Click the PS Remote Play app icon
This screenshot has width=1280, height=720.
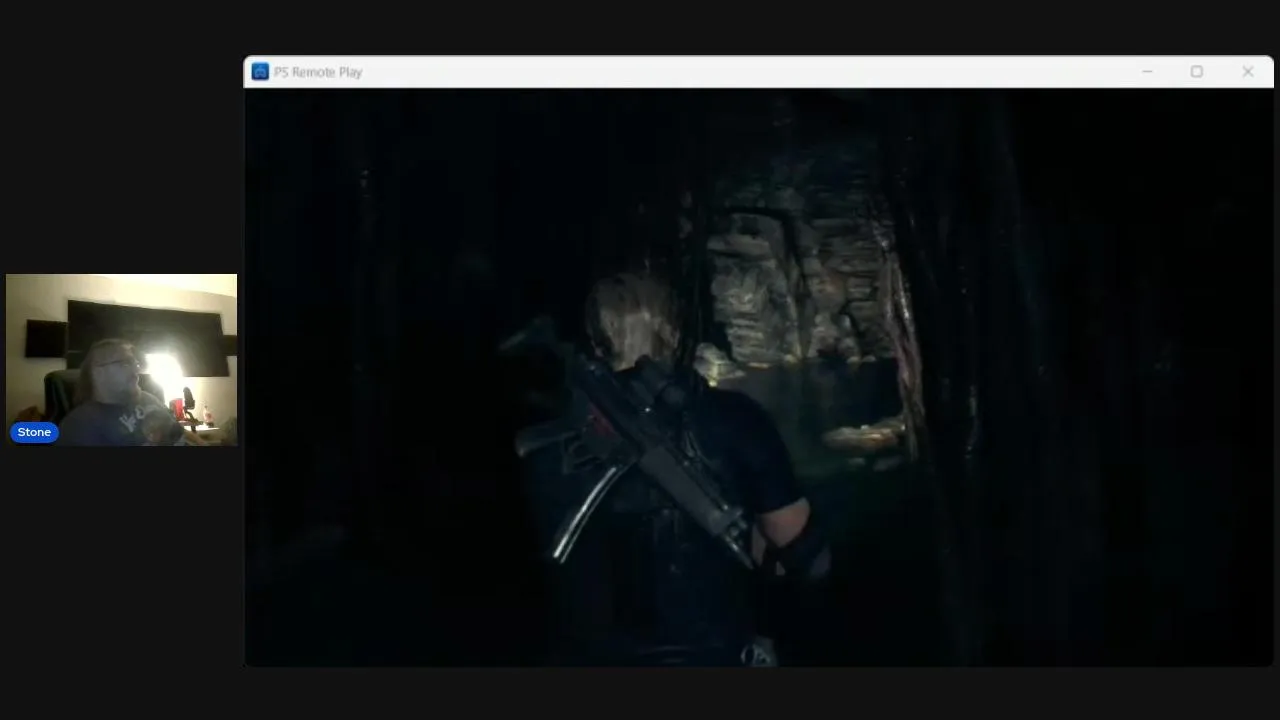[260, 72]
